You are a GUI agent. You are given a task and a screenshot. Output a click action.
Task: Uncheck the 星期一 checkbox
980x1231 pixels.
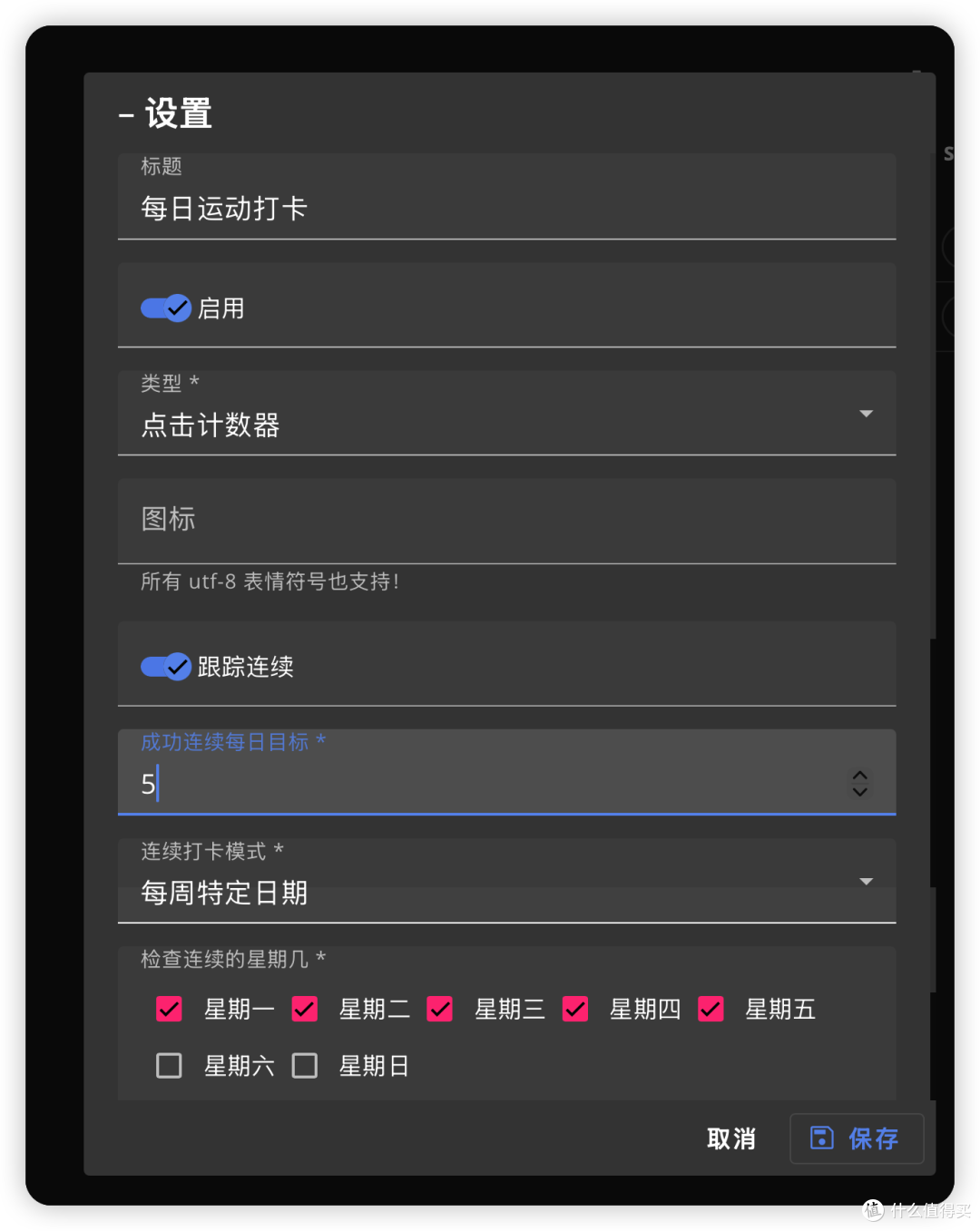(169, 1009)
